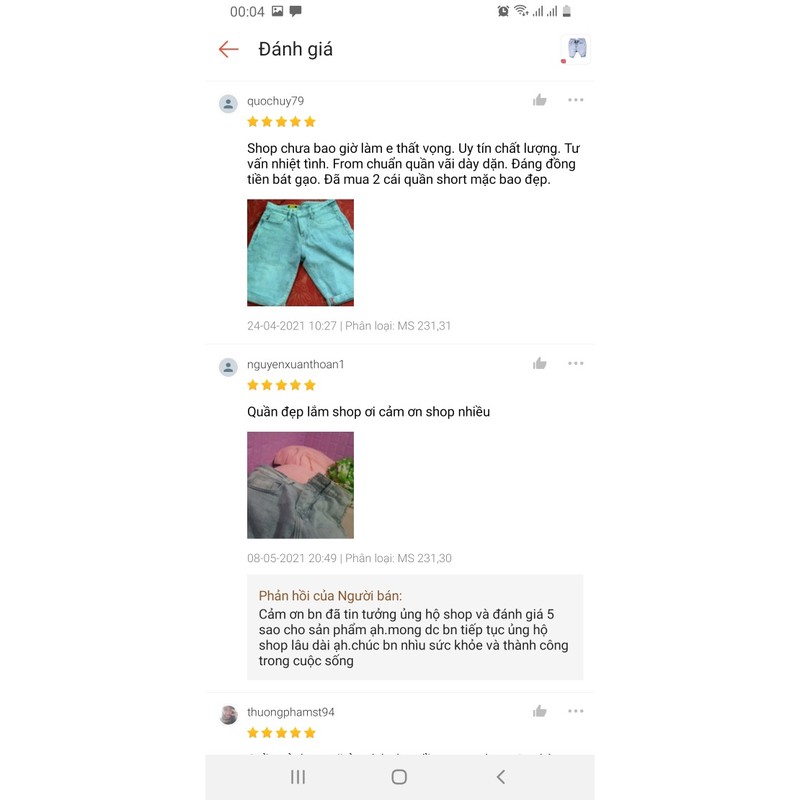Open the more options dots for nguyenxuanthoan1's review
Screen dimensions: 800x800
(576, 363)
